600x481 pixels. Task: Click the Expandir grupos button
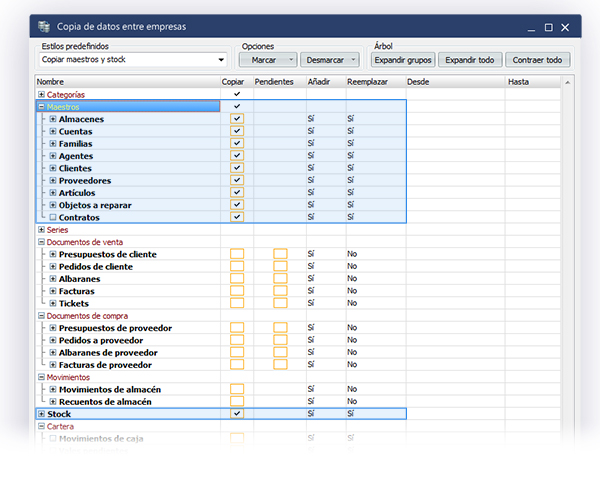tap(403, 60)
